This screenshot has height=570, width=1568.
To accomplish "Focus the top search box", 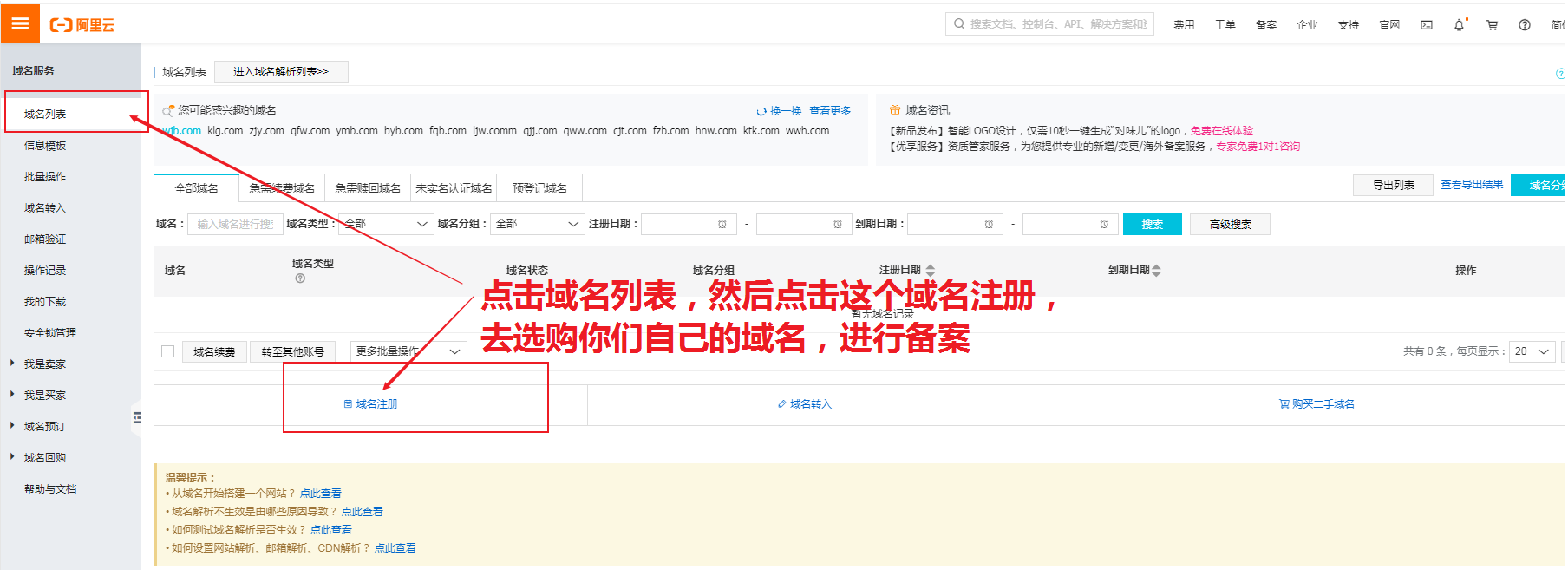I will click(1049, 24).
